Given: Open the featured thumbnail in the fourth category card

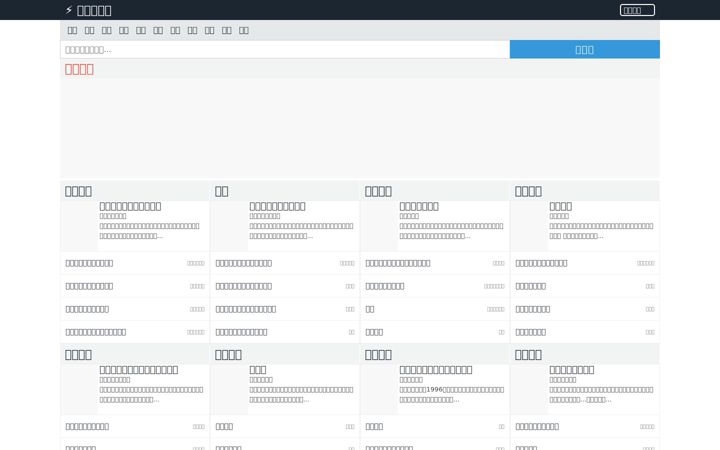Looking at the screenshot, I should [529, 226].
